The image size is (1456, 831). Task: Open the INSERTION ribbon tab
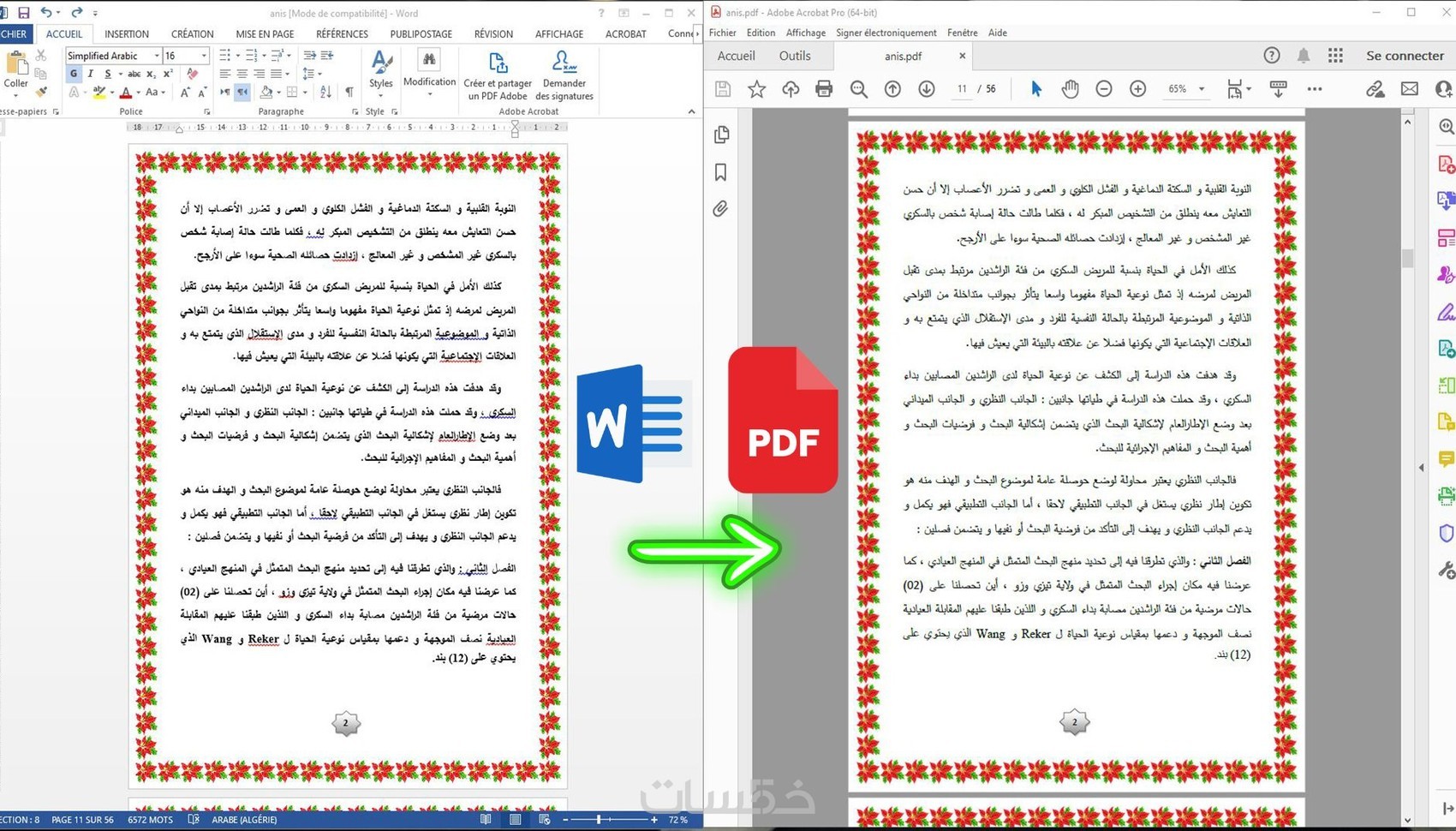click(x=127, y=34)
